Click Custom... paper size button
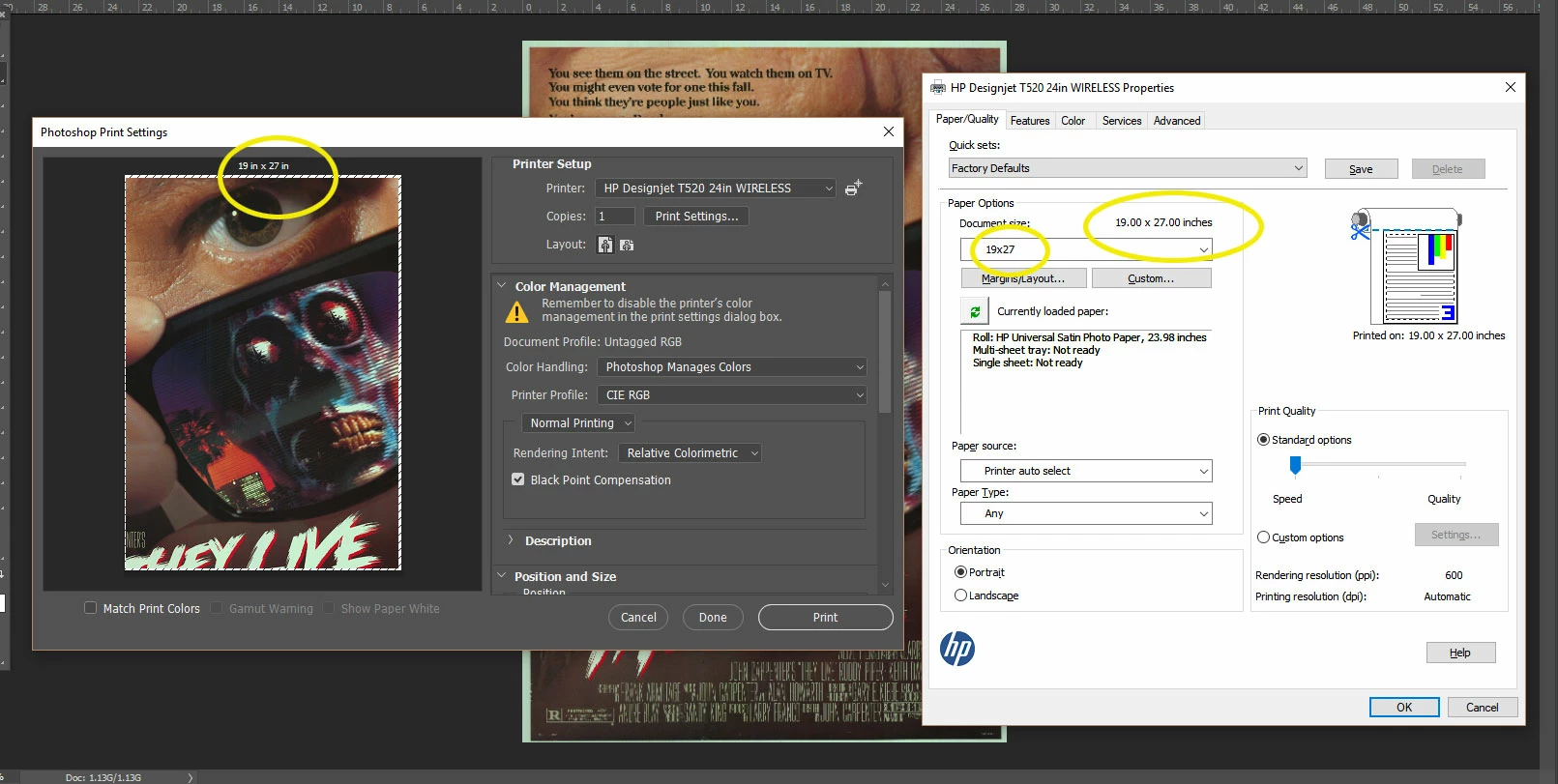Image resolution: width=1558 pixels, height=784 pixels. point(1151,278)
